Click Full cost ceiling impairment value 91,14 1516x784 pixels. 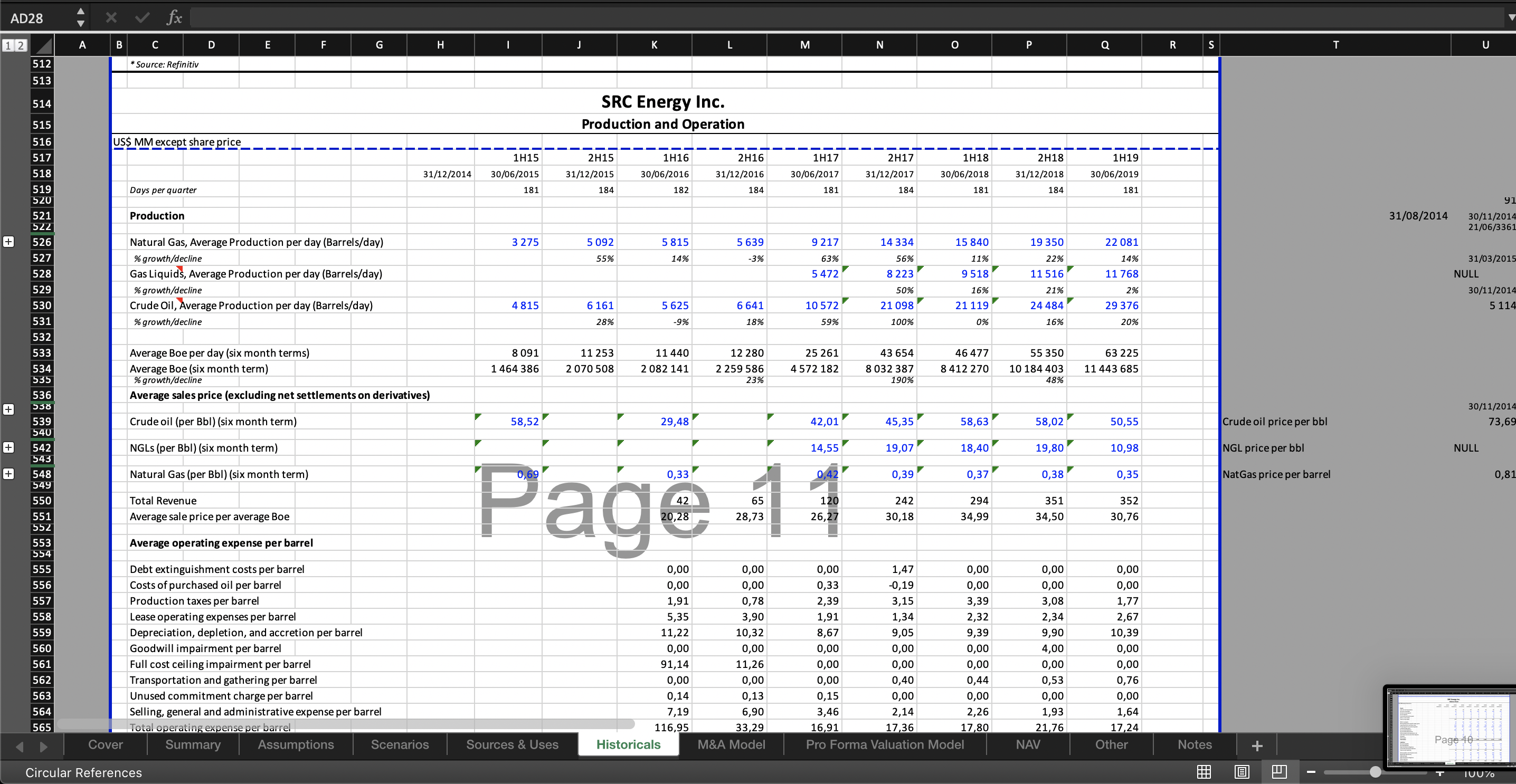point(675,664)
